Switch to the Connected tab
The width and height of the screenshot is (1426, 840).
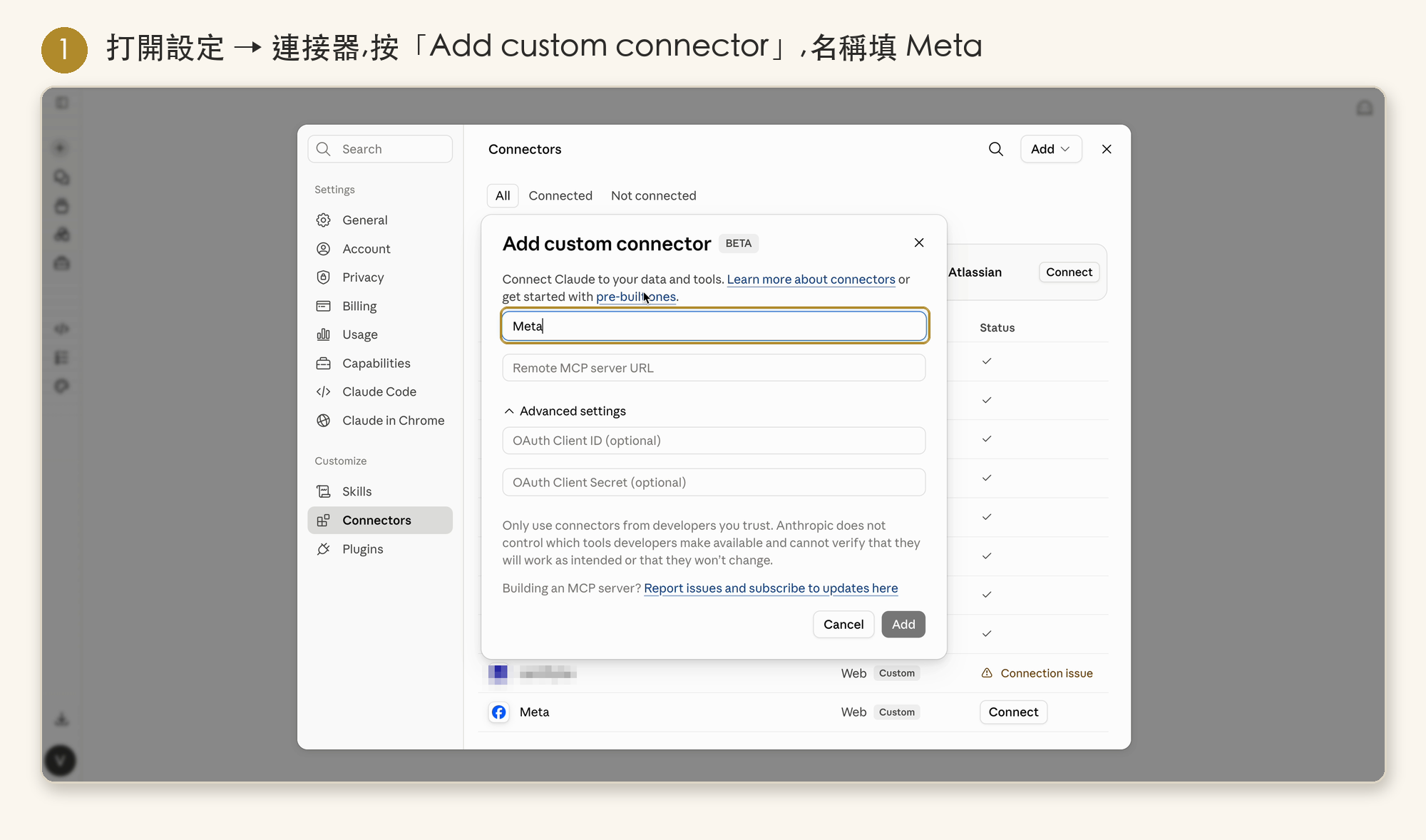560,195
